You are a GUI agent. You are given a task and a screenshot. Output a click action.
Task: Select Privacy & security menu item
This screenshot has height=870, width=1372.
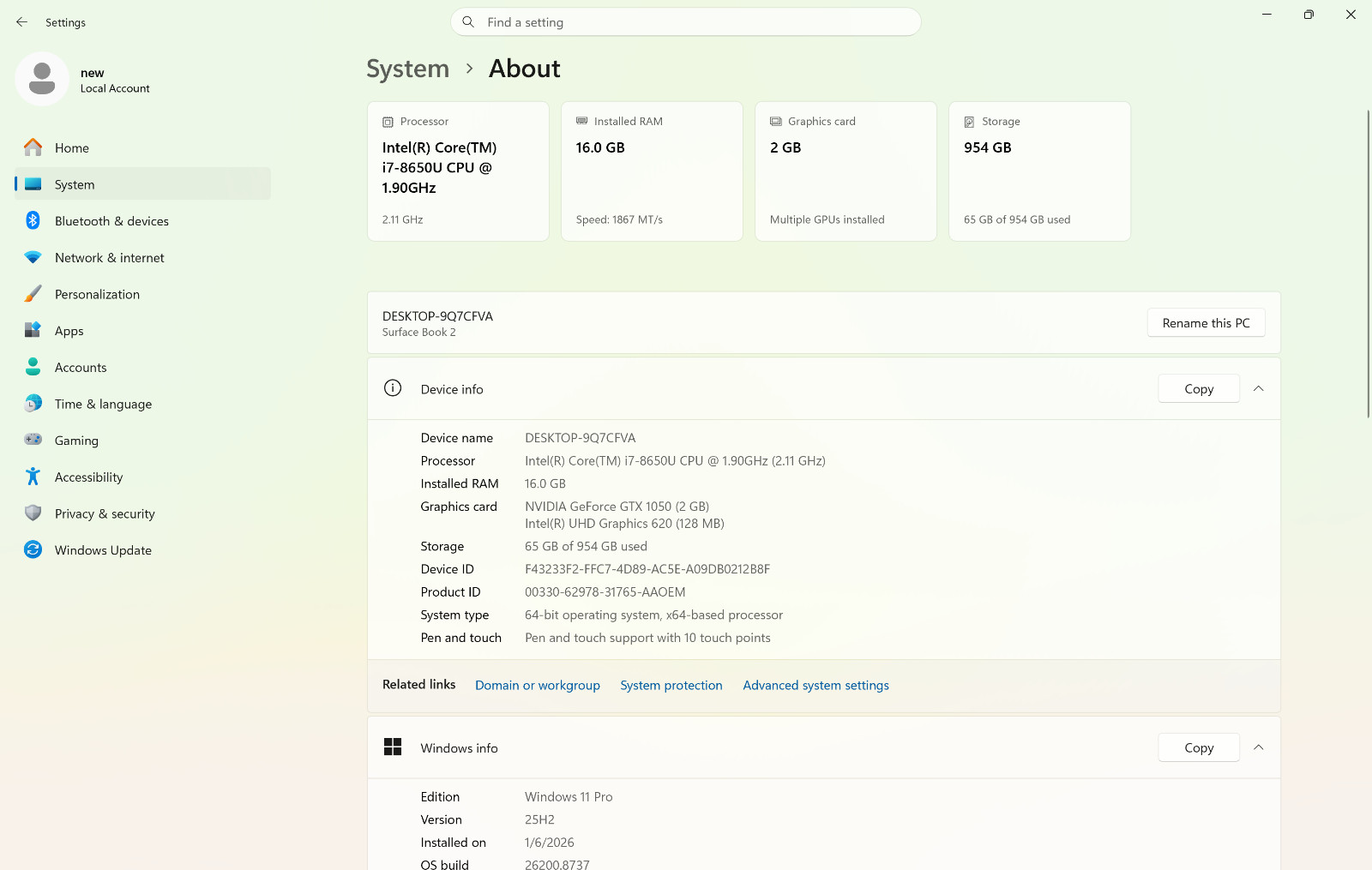(142, 513)
